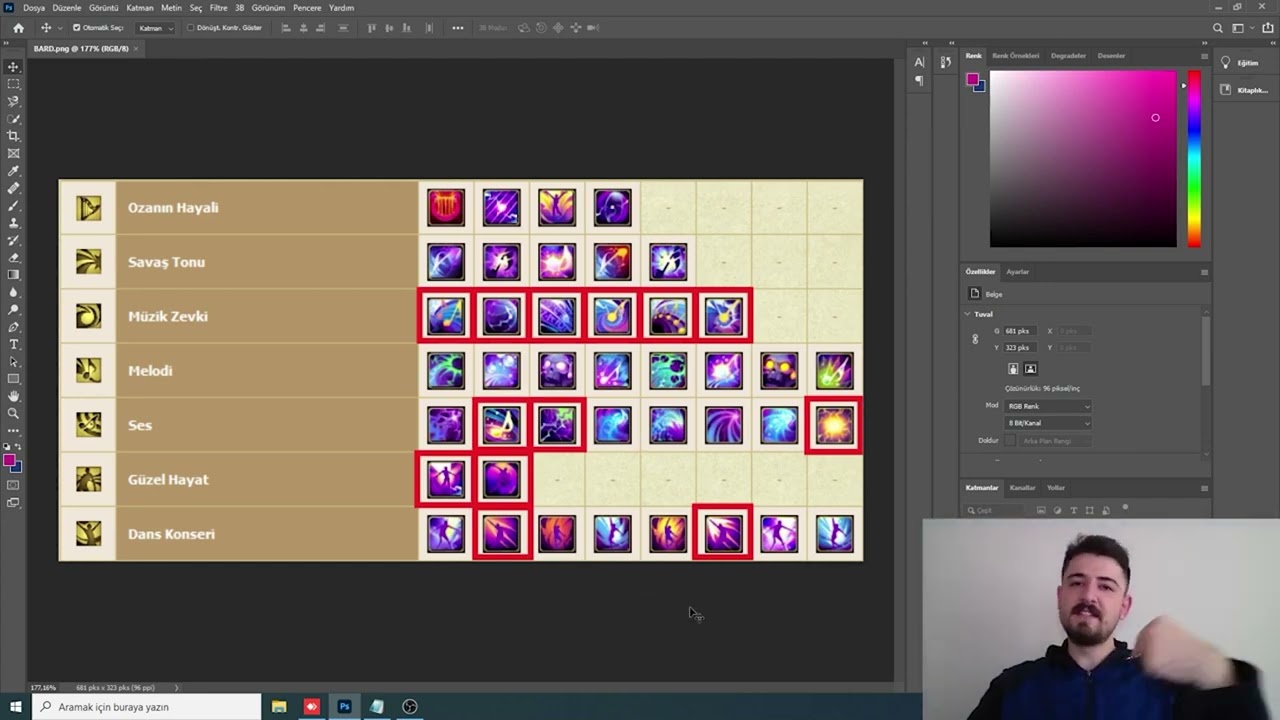The width and height of the screenshot is (1280, 720).
Task: Collapse the Tuval section
Action: click(x=967, y=314)
